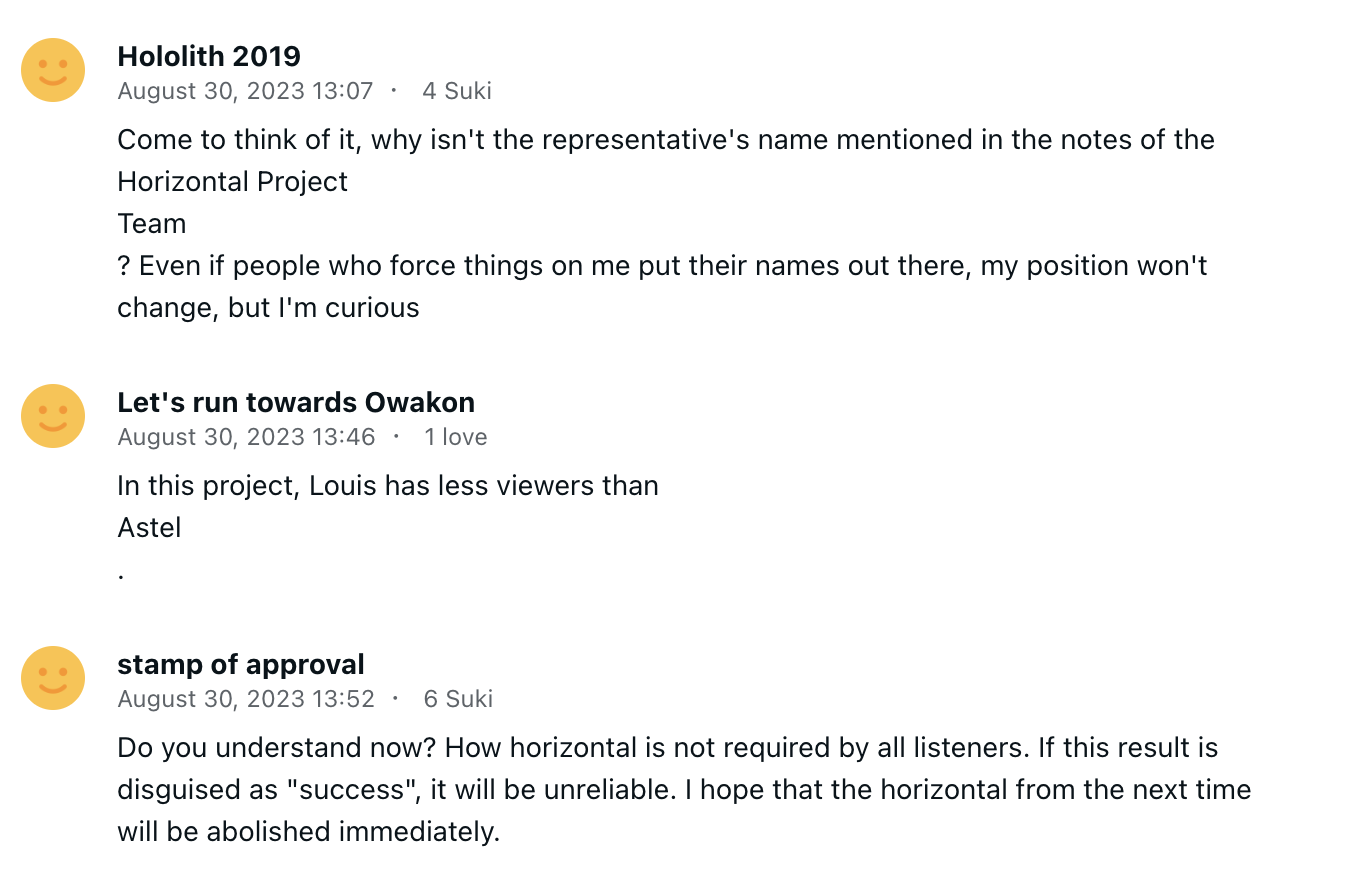Click the line starting "Do you understand now?"
The image size is (1358, 878).
tap(667, 747)
